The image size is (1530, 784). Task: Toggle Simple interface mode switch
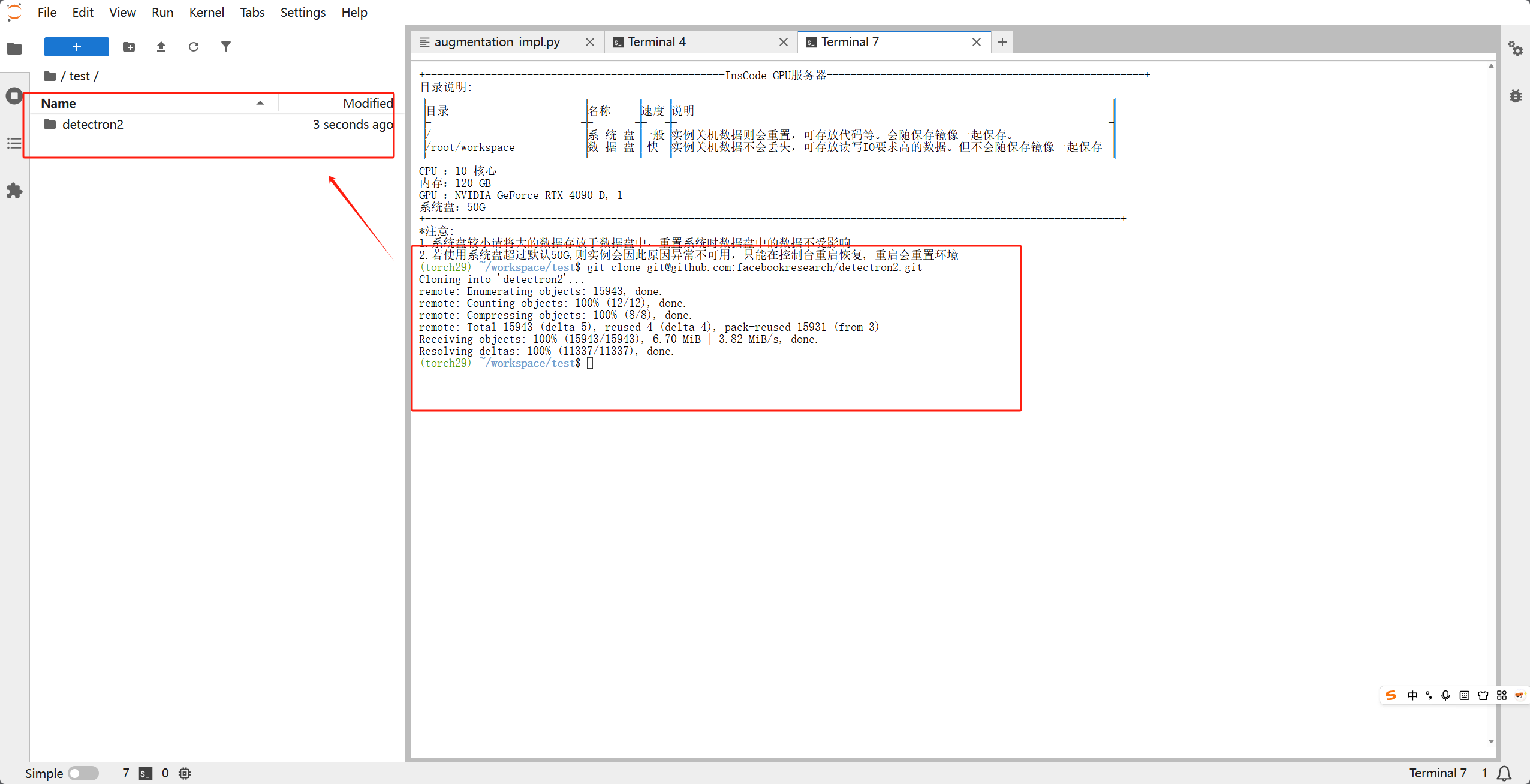point(83,773)
